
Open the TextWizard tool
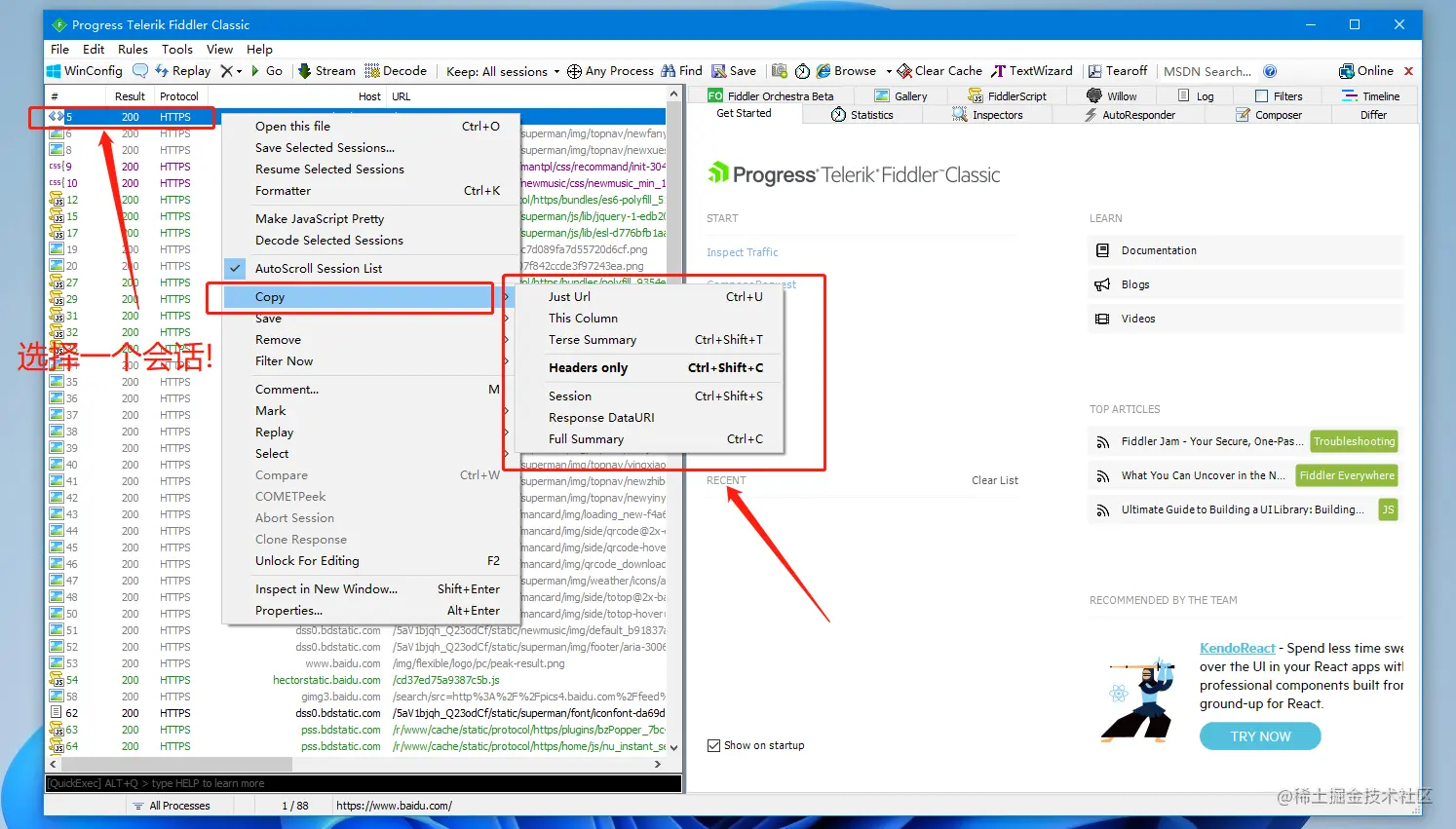click(x=1032, y=71)
